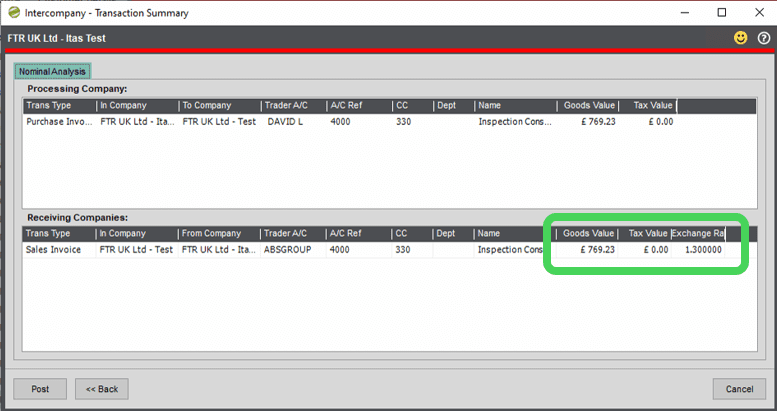Click Receiving Companies £ 0.00 tax value
Screen dimensions: 777x411
click(656, 249)
